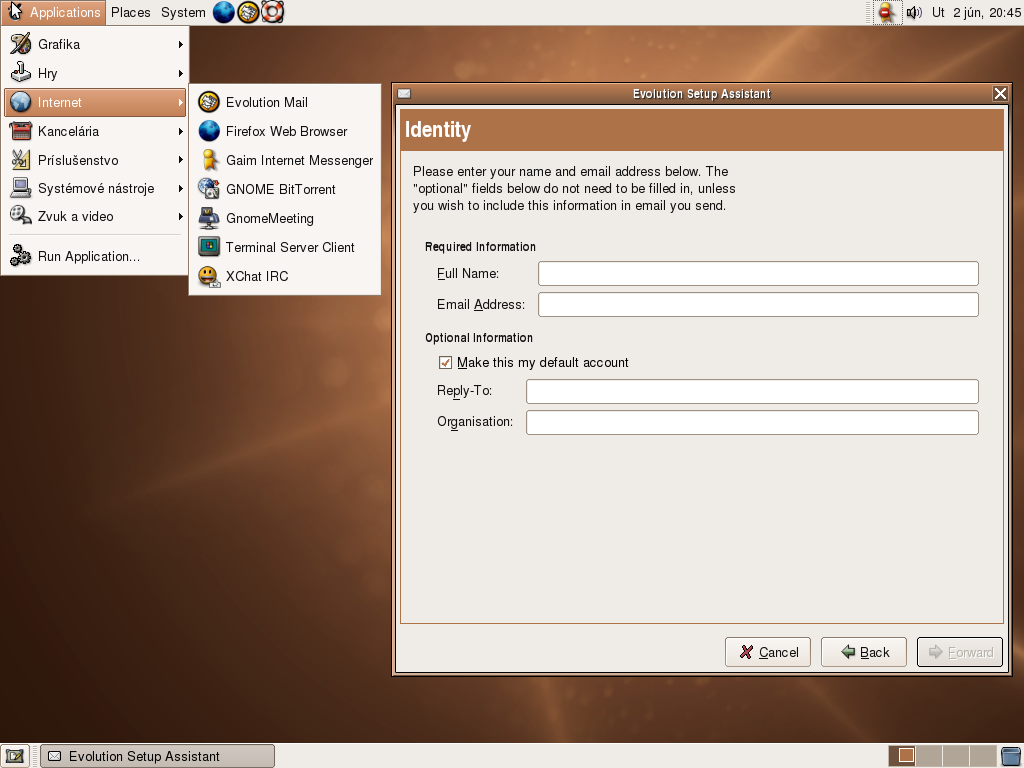Click the Cancel button
The image size is (1024, 768).
click(768, 652)
